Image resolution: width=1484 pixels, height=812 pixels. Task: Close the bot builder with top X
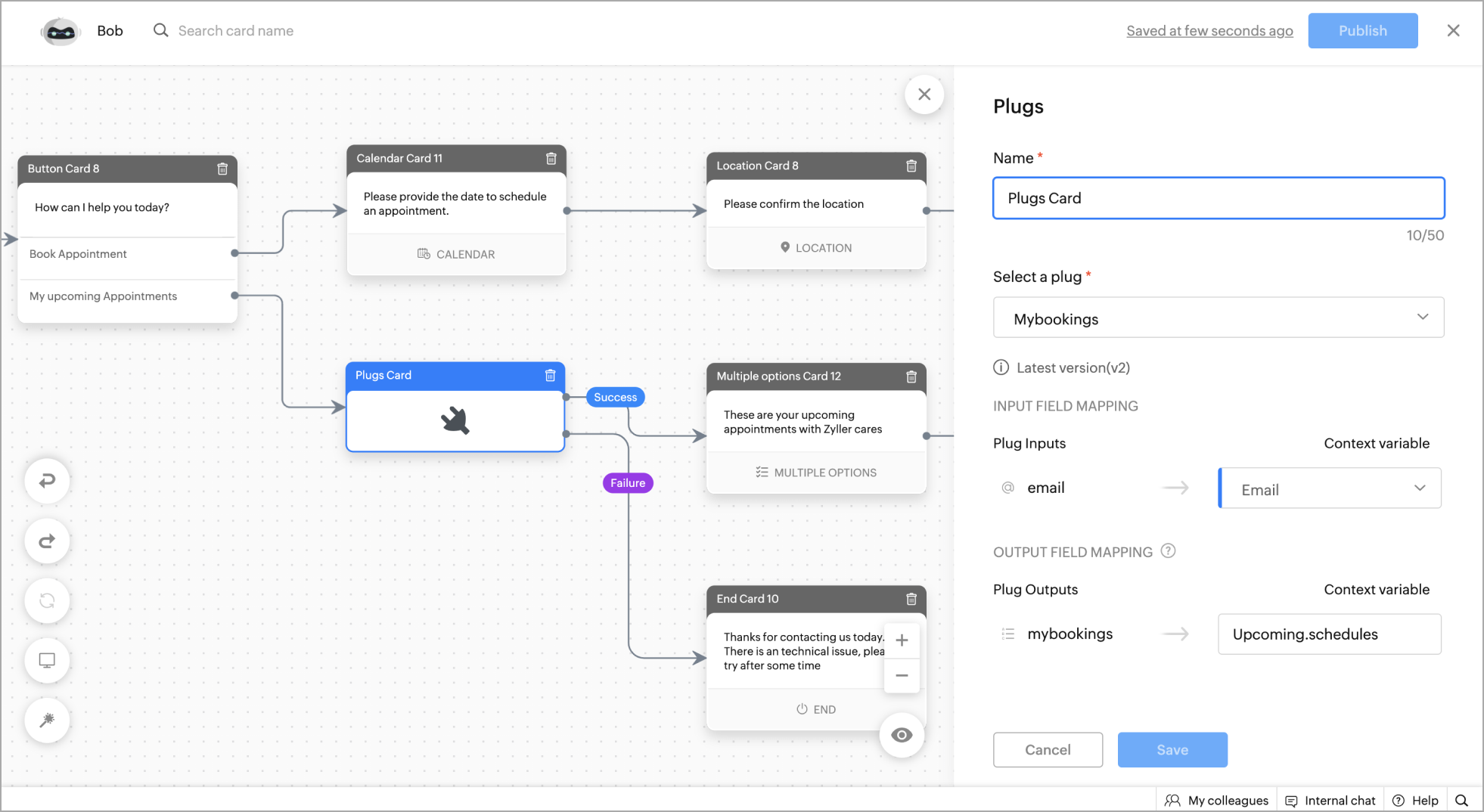click(x=1453, y=30)
